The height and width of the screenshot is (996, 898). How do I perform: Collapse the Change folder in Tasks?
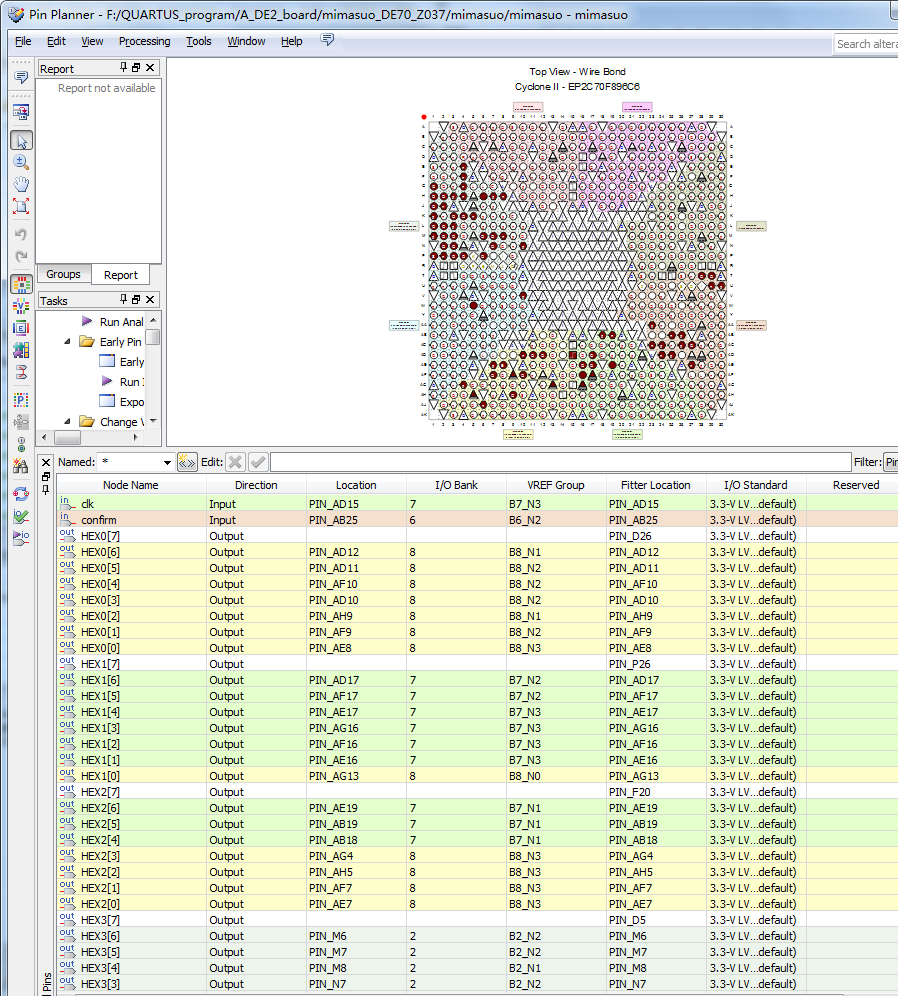[x=67, y=421]
